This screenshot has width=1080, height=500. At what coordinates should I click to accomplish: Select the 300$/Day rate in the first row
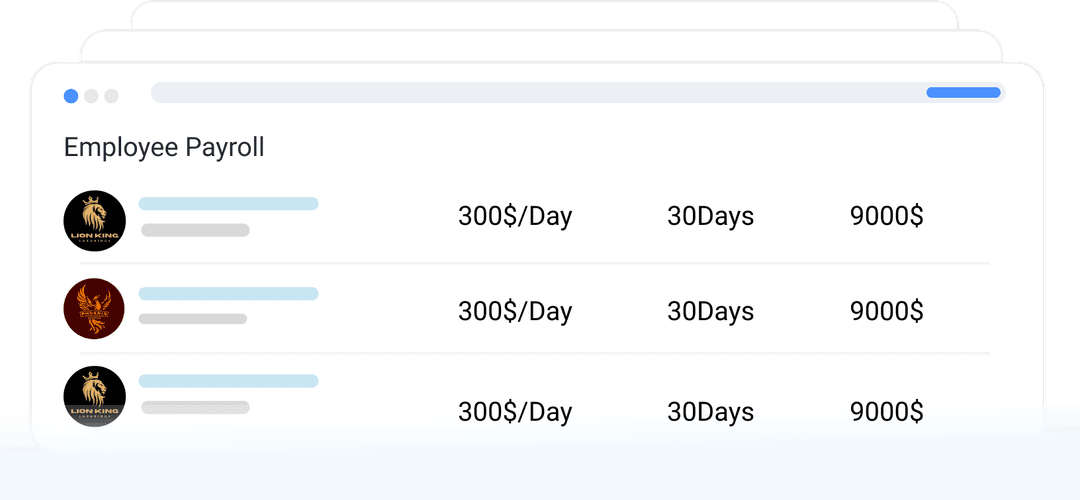click(x=515, y=217)
